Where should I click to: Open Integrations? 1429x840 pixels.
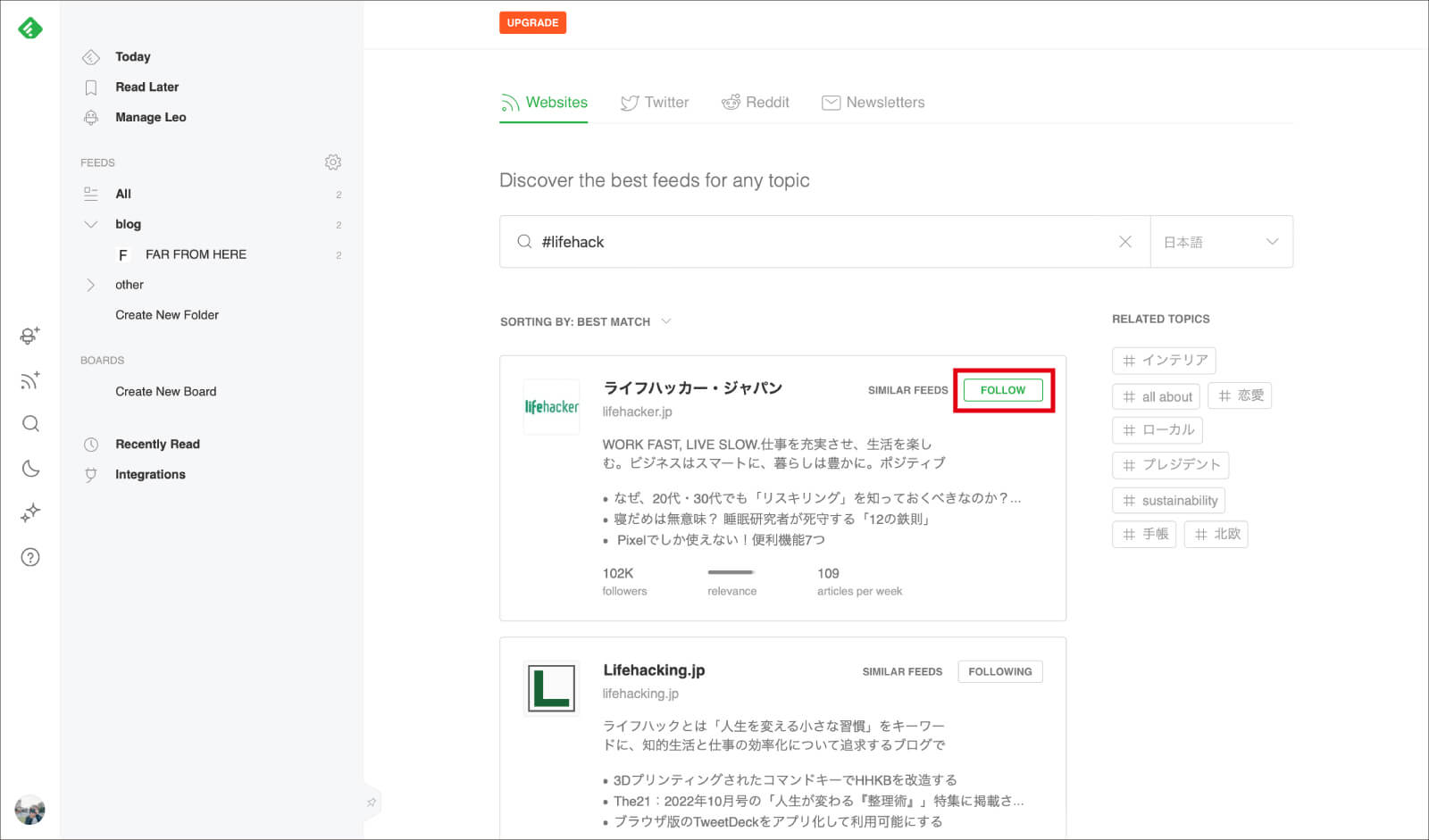pos(150,474)
